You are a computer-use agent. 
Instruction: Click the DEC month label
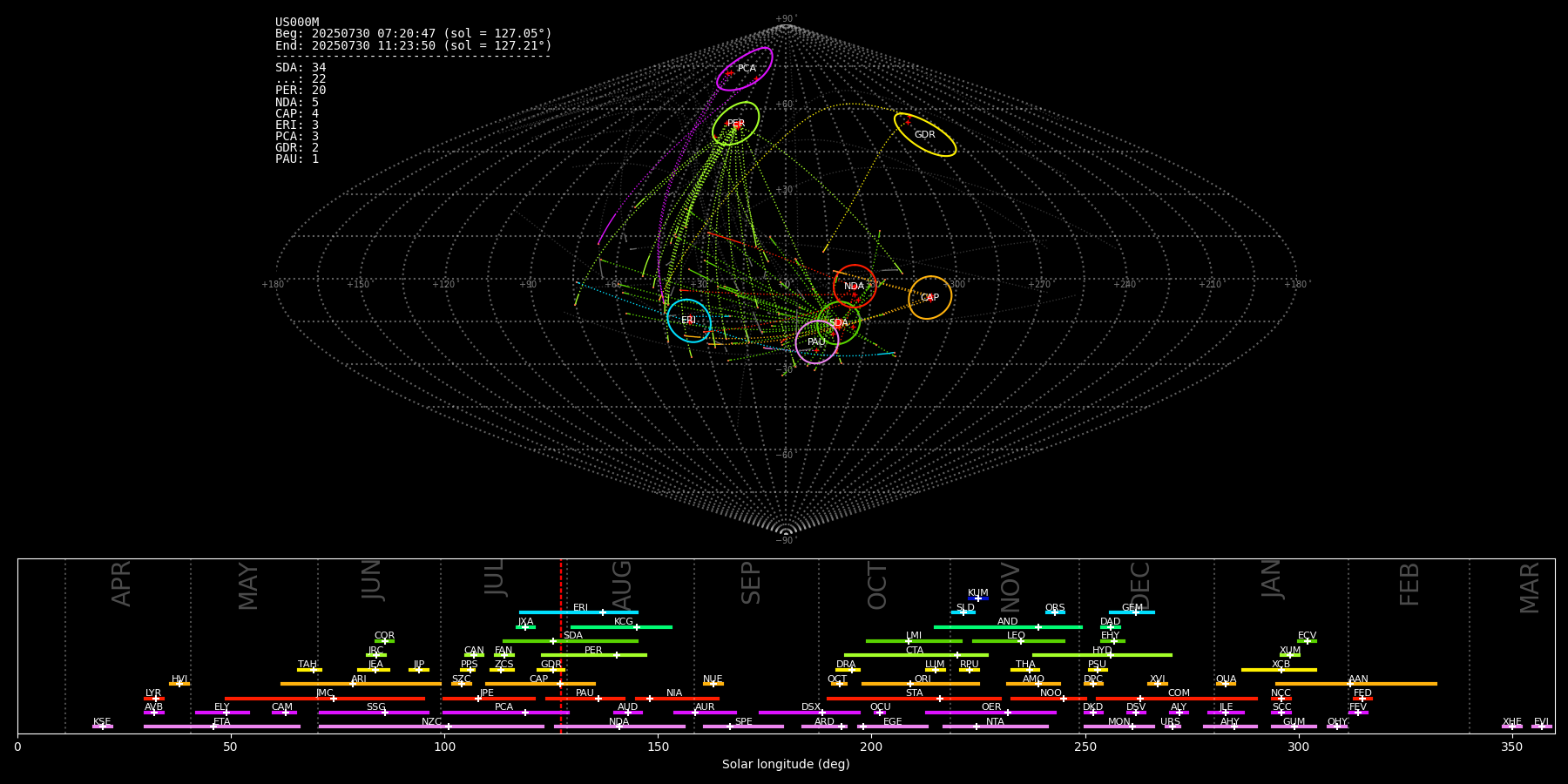(x=1140, y=586)
